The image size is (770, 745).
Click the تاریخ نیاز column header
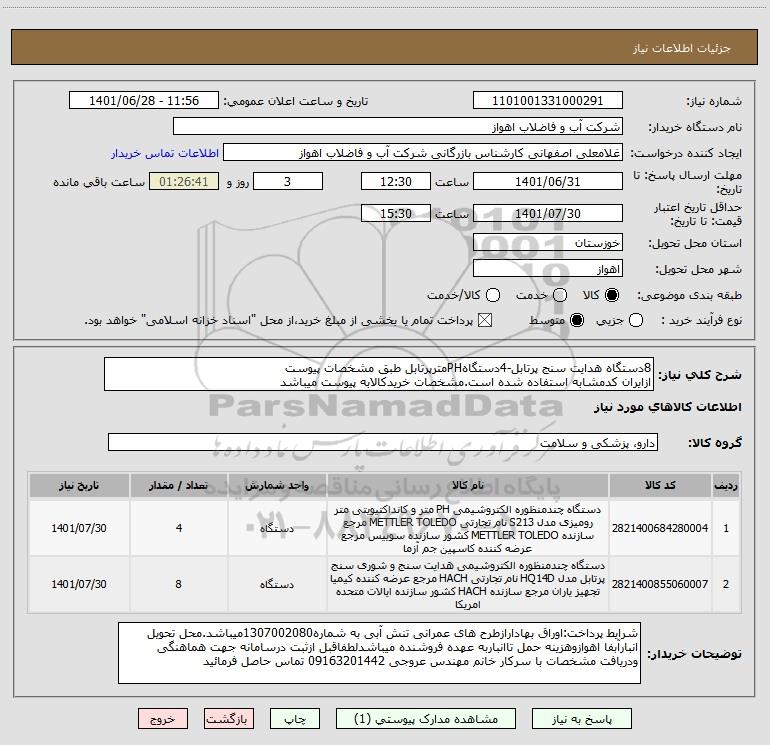[x=79, y=486]
